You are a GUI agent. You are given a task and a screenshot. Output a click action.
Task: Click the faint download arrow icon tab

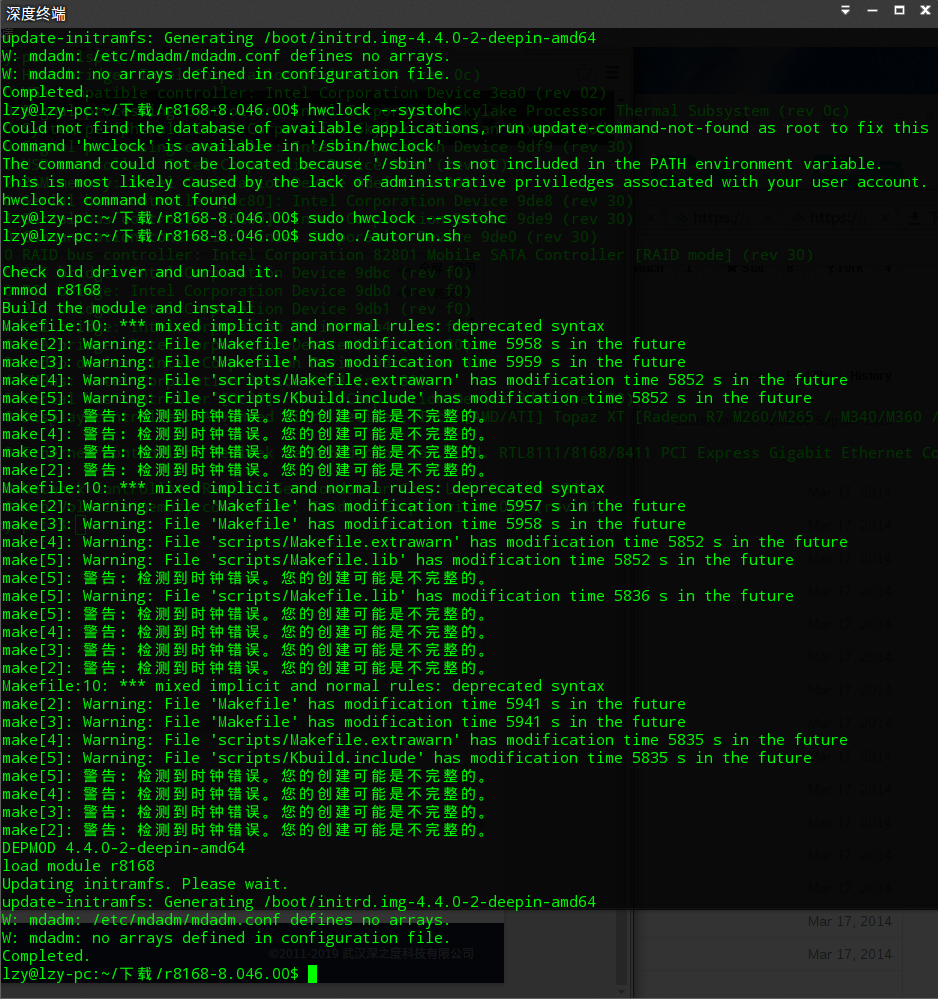click(x=916, y=219)
